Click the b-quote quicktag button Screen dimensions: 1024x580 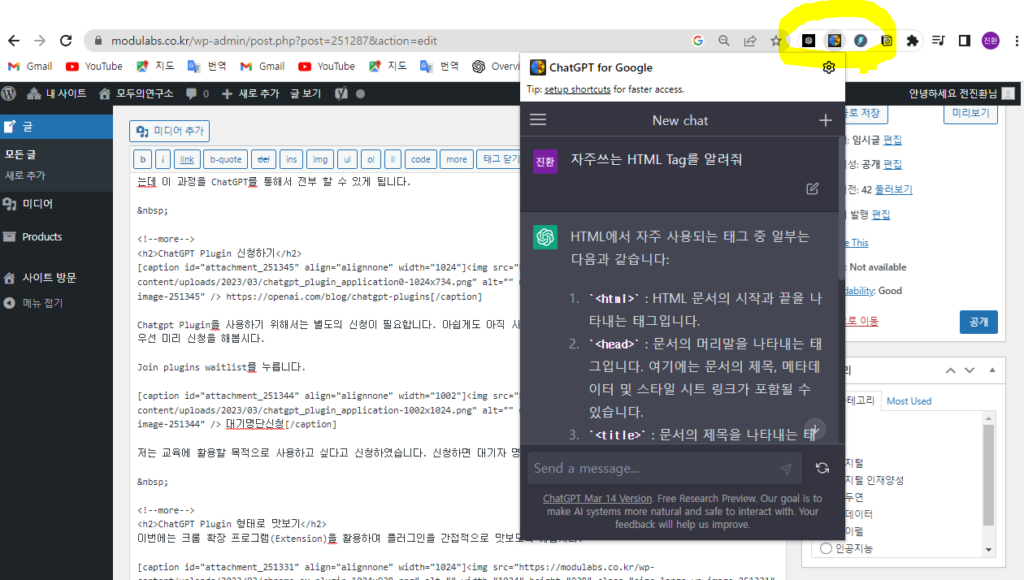[x=225, y=159]
